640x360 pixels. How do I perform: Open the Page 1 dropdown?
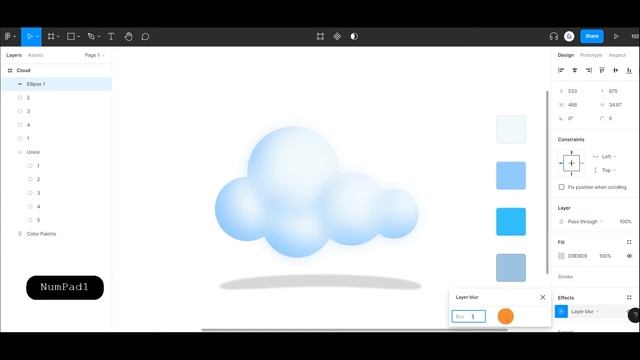[95, 55]
